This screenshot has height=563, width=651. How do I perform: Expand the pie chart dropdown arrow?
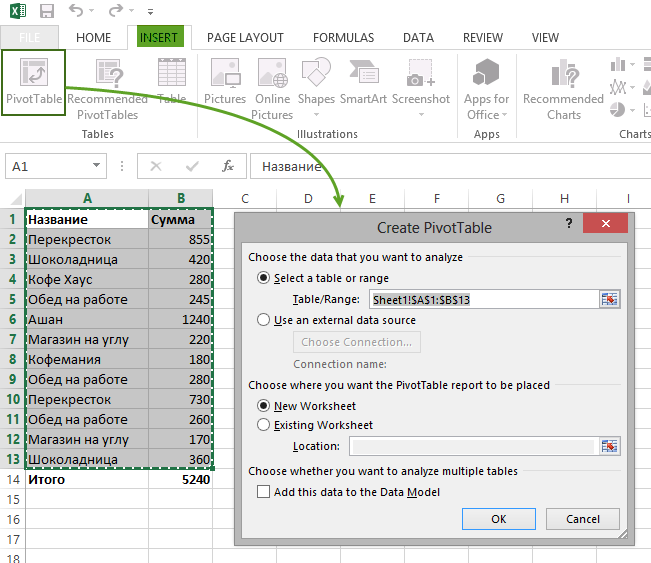point(632,110)
